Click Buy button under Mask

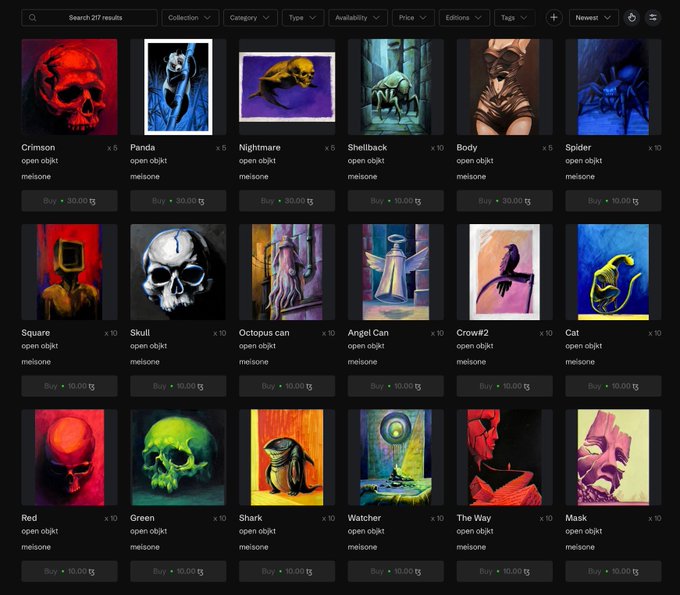pos(613,571)
